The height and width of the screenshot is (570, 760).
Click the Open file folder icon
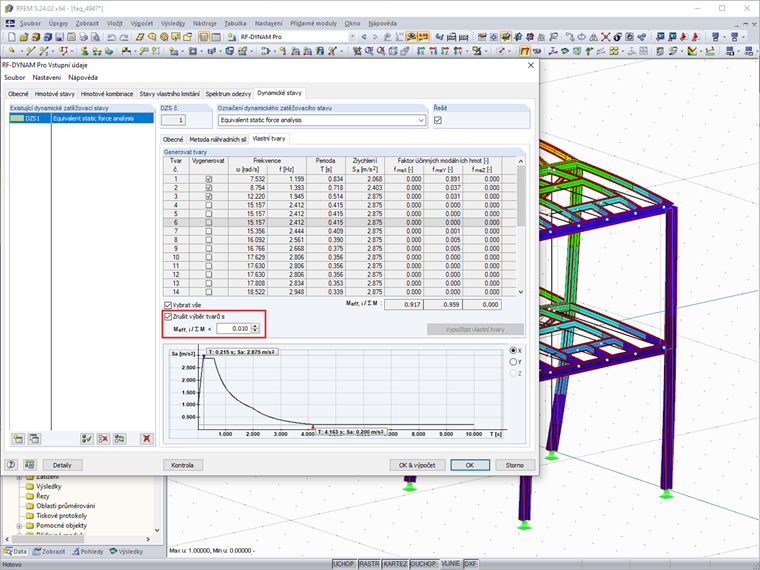24,37
